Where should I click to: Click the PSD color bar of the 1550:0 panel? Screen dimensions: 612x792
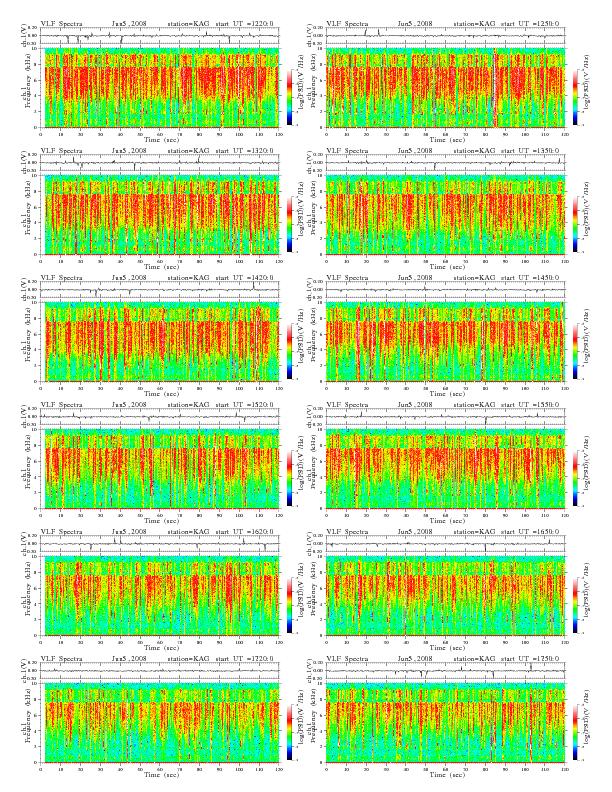pos(575,478)
